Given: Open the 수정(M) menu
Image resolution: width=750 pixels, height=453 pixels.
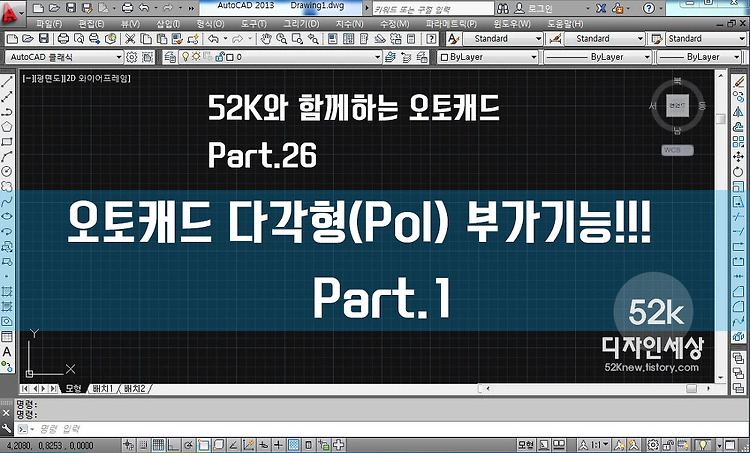Looking at the screenshot, I should [395, 23].
